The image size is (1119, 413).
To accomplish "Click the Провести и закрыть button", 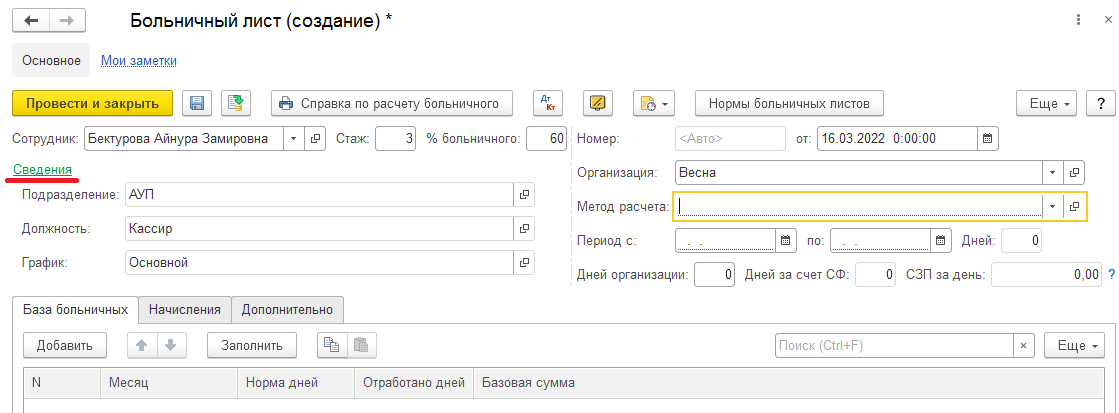I will [x=92, y=103].
